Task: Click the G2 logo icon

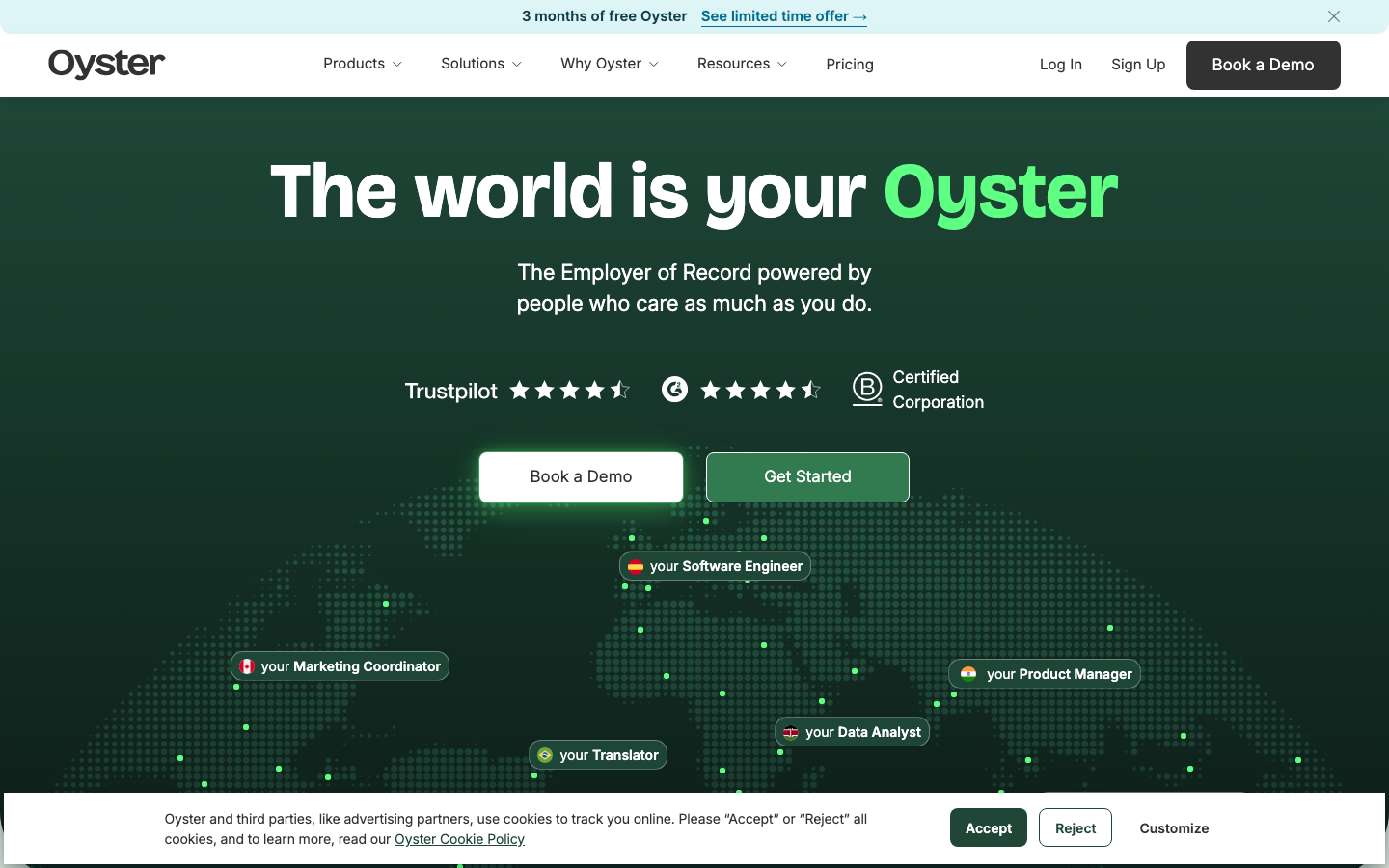Action: click(674, 390)
